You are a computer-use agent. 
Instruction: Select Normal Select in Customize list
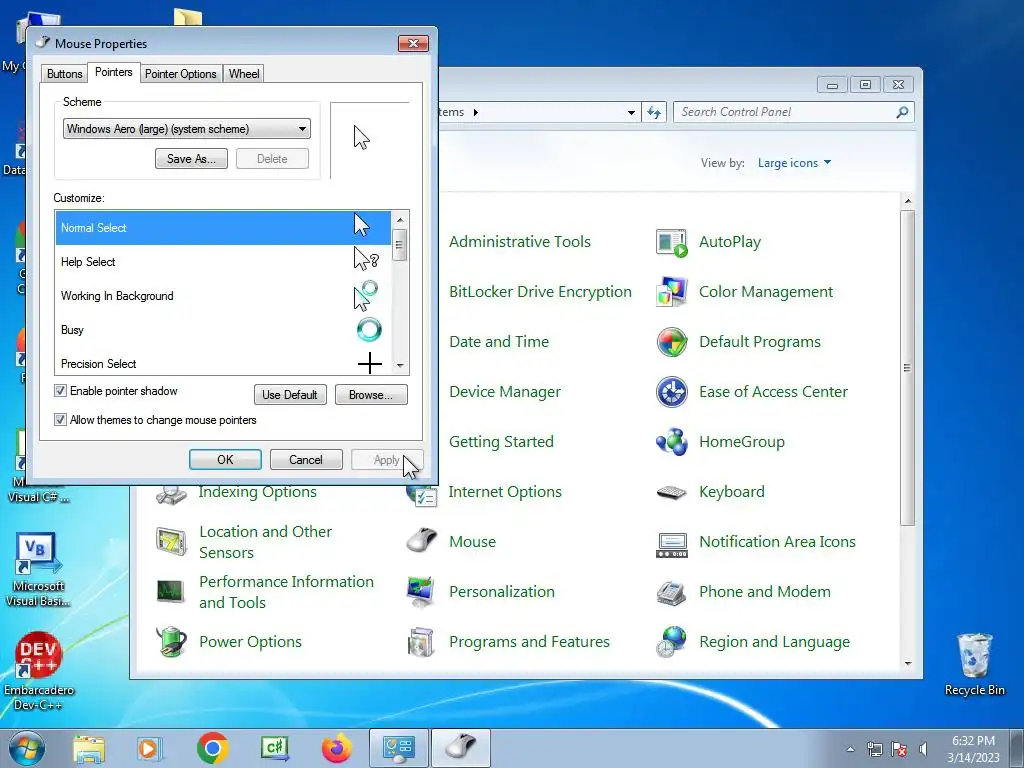tap(223, 228)
